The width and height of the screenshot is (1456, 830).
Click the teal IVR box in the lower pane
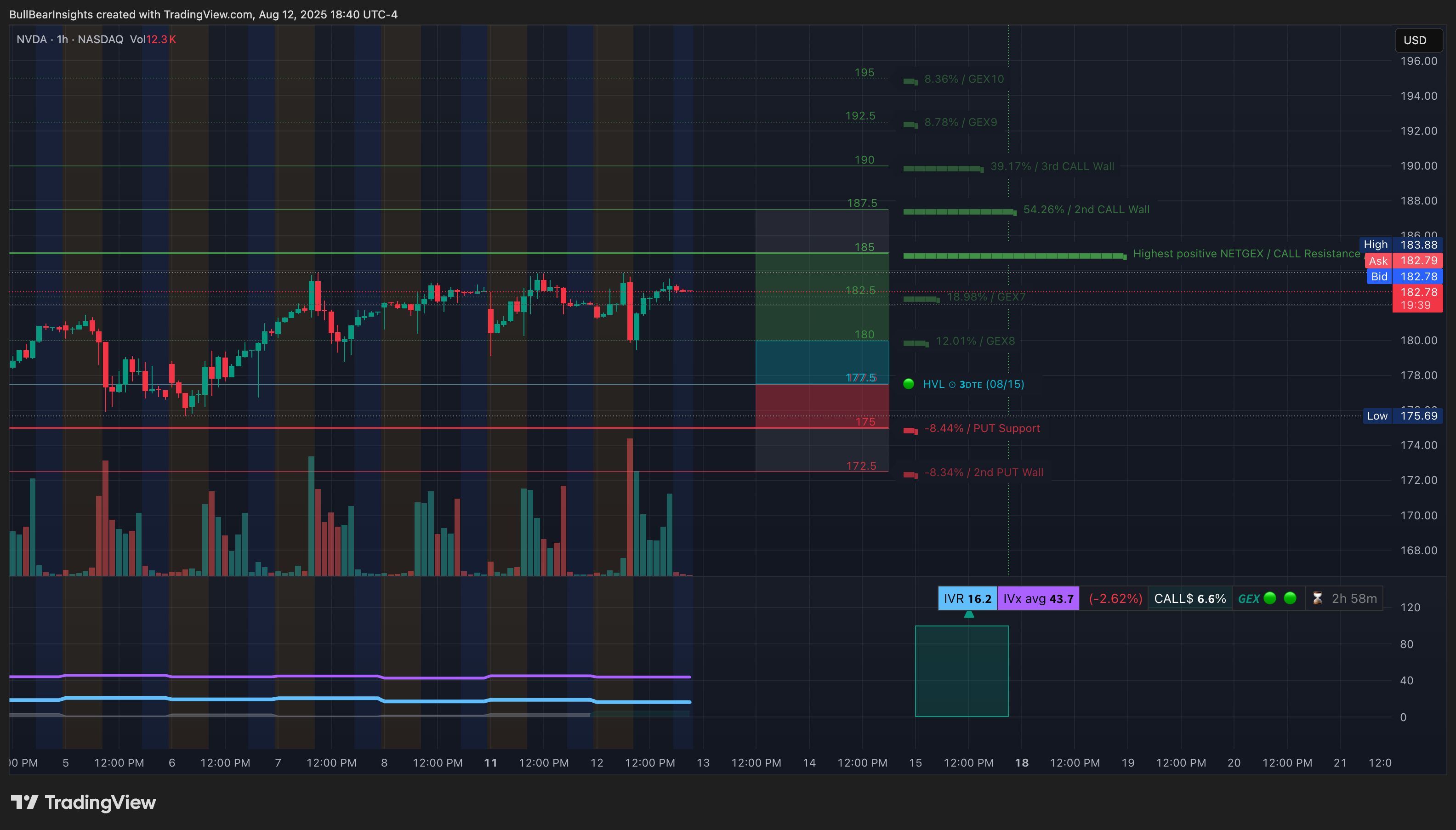pos(962,671)
